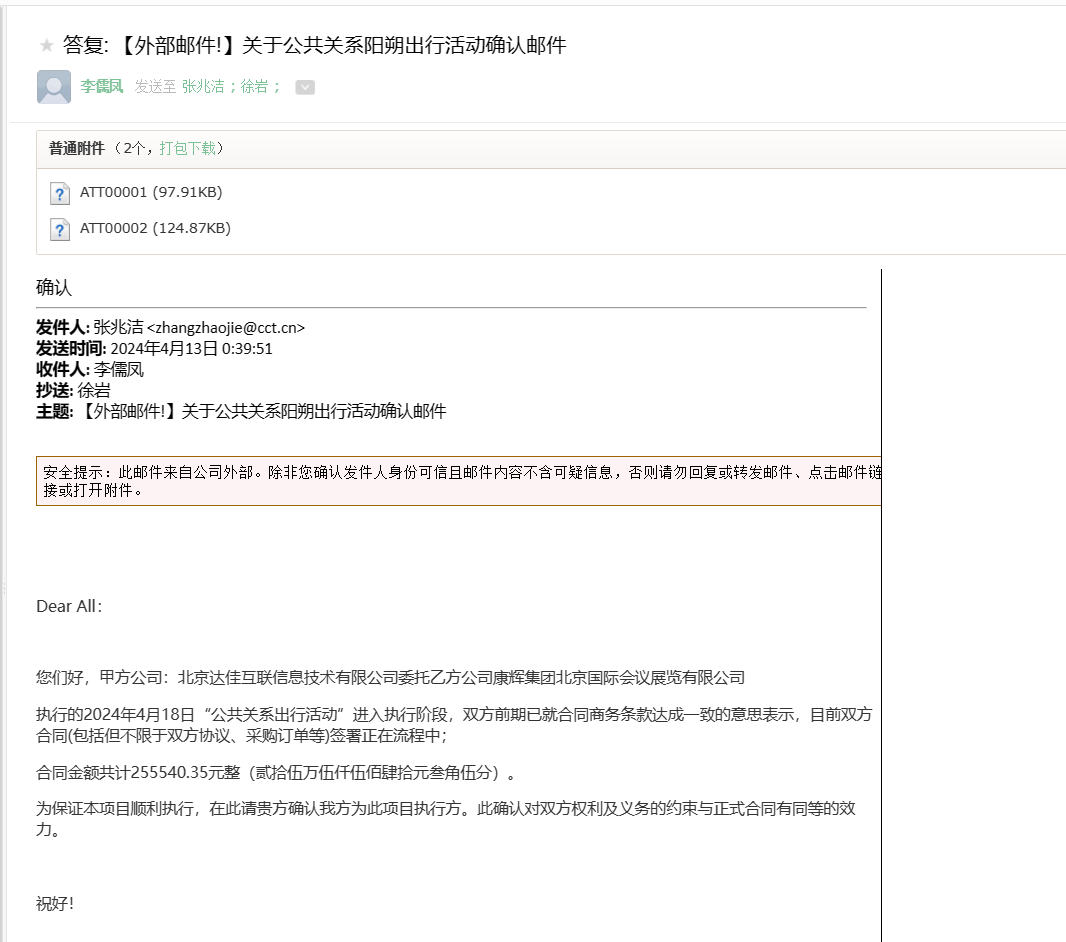Download all attachments via 打包下载
Viewport: 1066px width, 942px height.
187,148
